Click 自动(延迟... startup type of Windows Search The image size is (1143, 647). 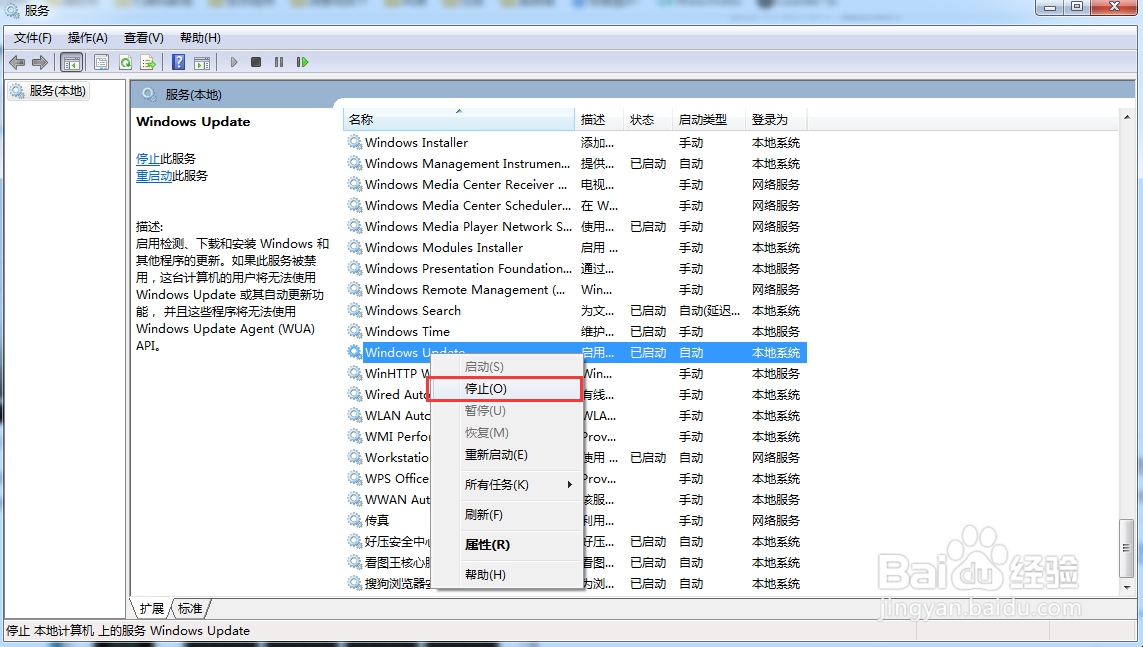(x=709, y=310)
